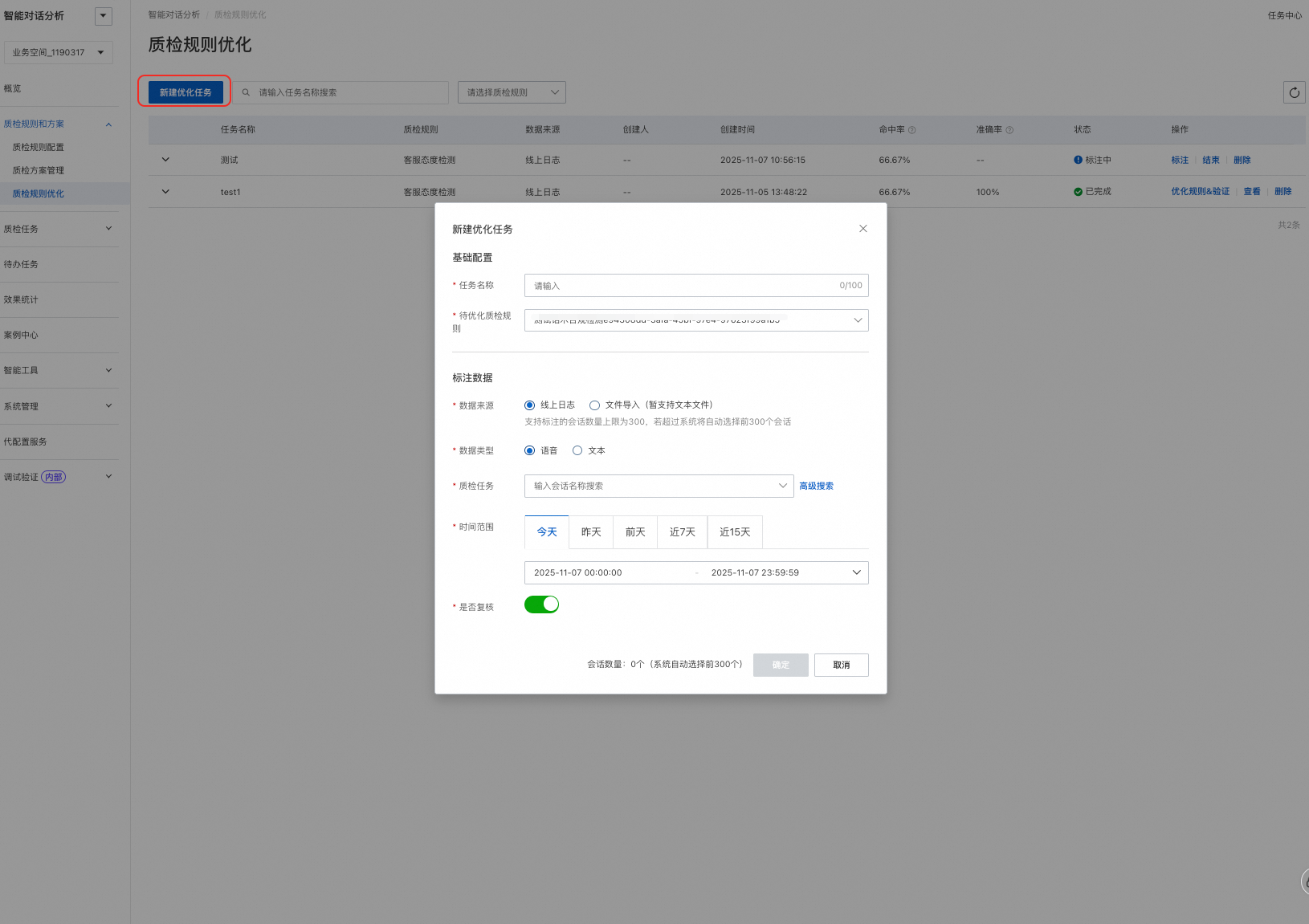Viewport: 1309px width, 924px height.
Task: Choose 语音 data type radio
Action: 529,450
